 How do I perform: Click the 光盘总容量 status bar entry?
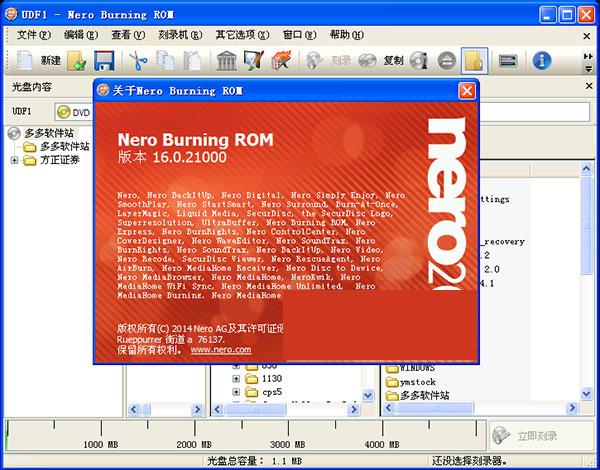coord(254,461)
